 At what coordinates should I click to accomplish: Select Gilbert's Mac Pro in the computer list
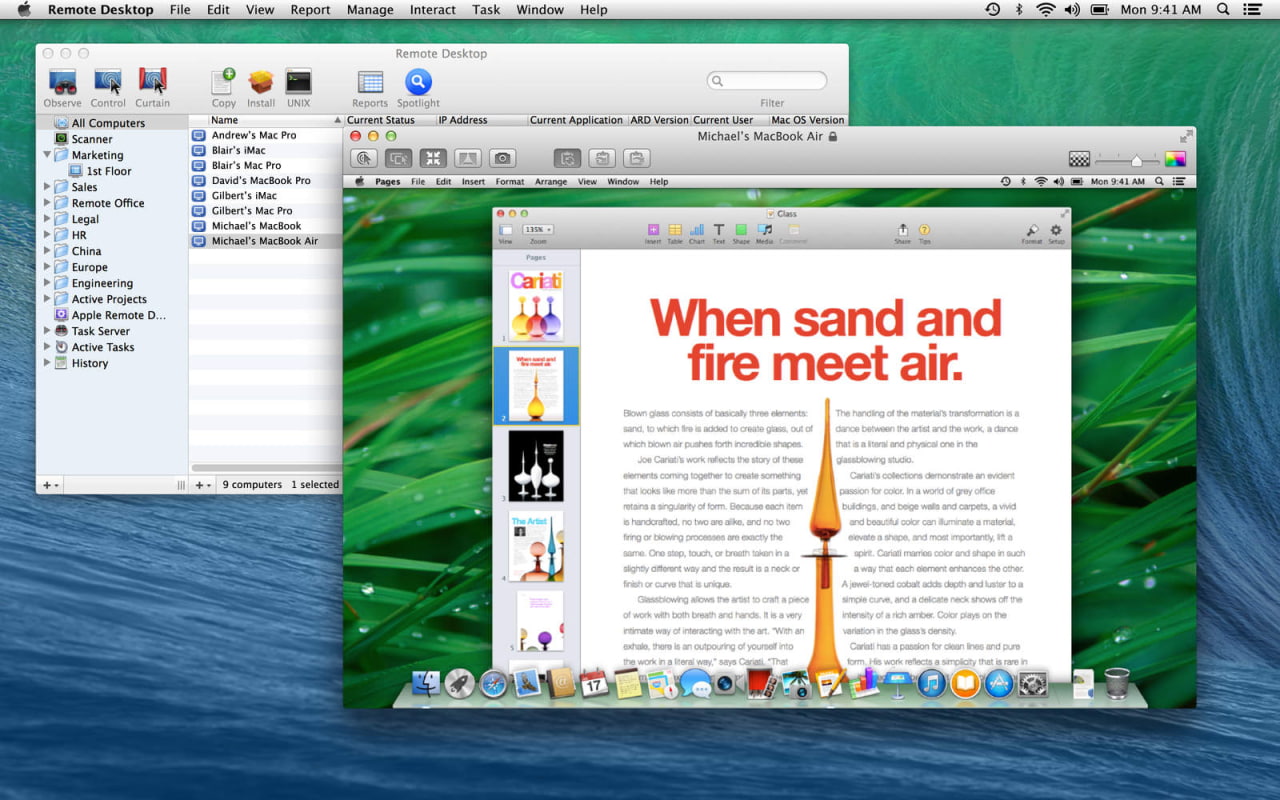[x=265, y=211]
